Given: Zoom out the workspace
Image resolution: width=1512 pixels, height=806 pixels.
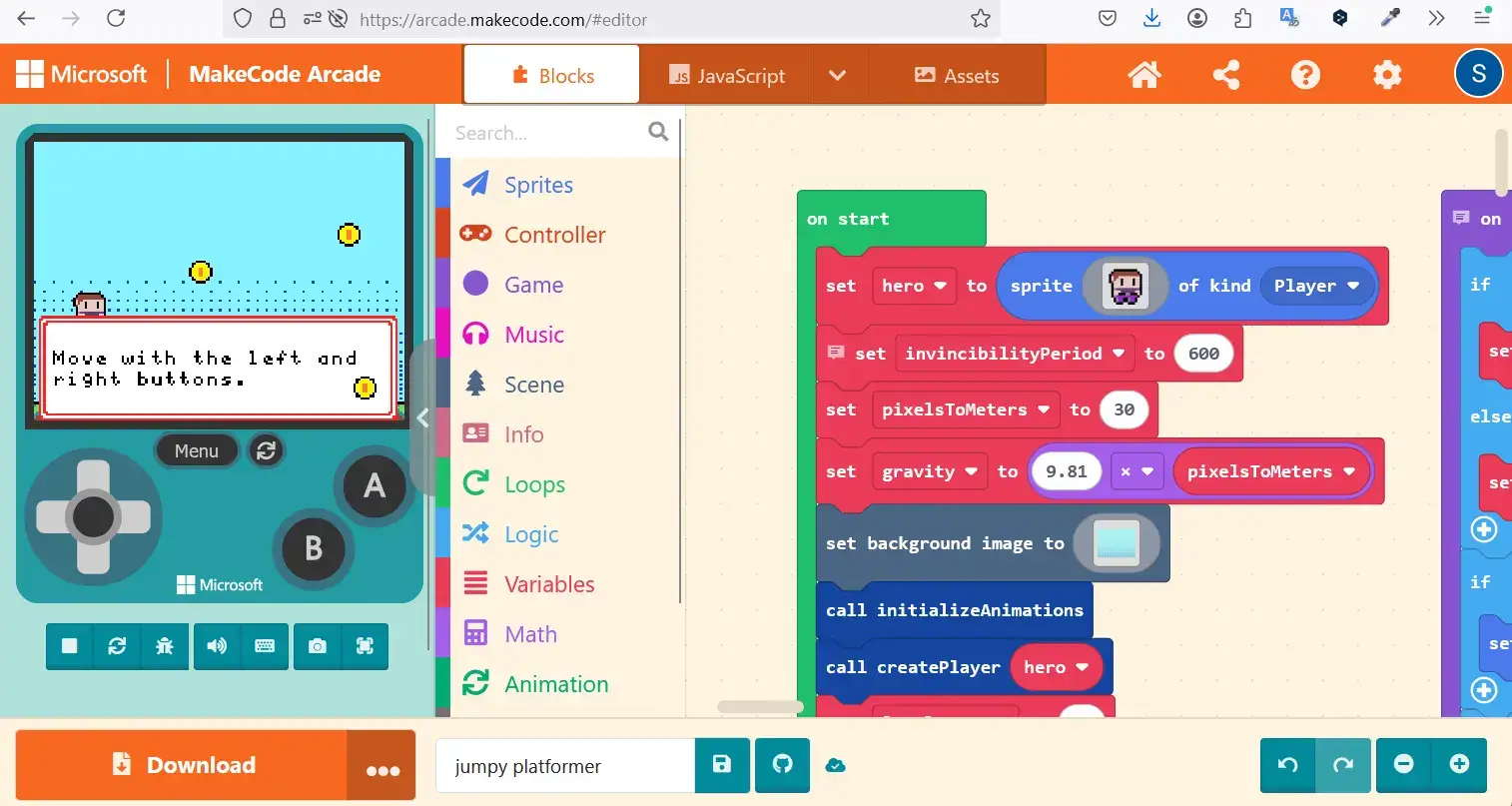Looking at the screenshot, I should (1404, 764).
